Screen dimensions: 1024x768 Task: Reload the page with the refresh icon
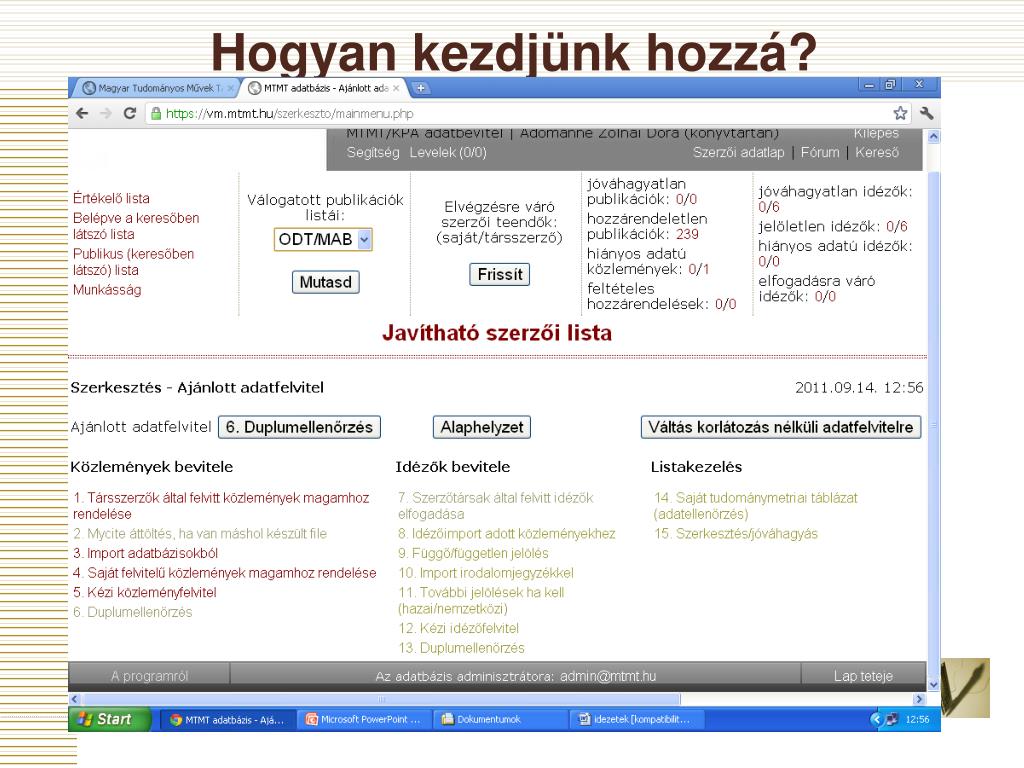click(129, 114)
